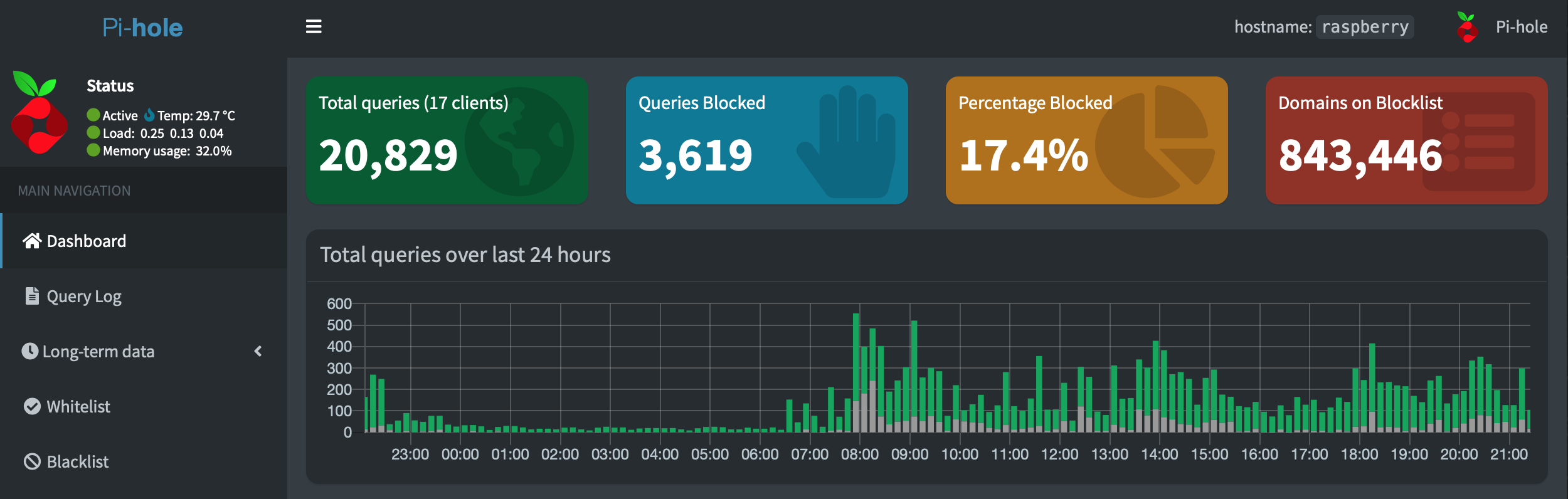The height and width of the screenshot is (499, 1568).
Task: Open the Dashboard menu item
Action: [144, 241]
